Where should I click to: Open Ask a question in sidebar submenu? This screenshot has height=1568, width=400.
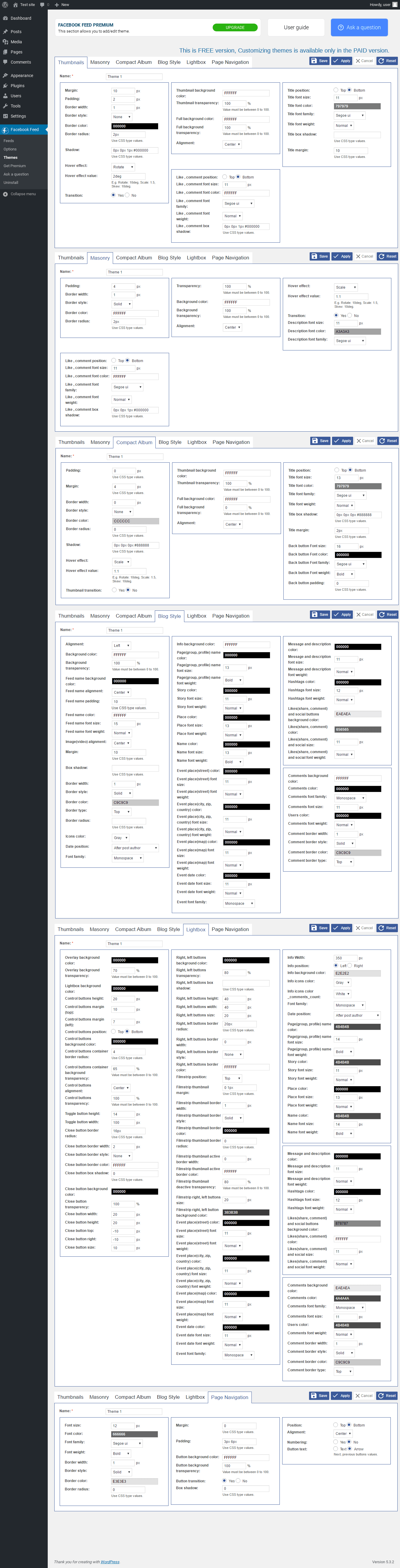point(16,174)
